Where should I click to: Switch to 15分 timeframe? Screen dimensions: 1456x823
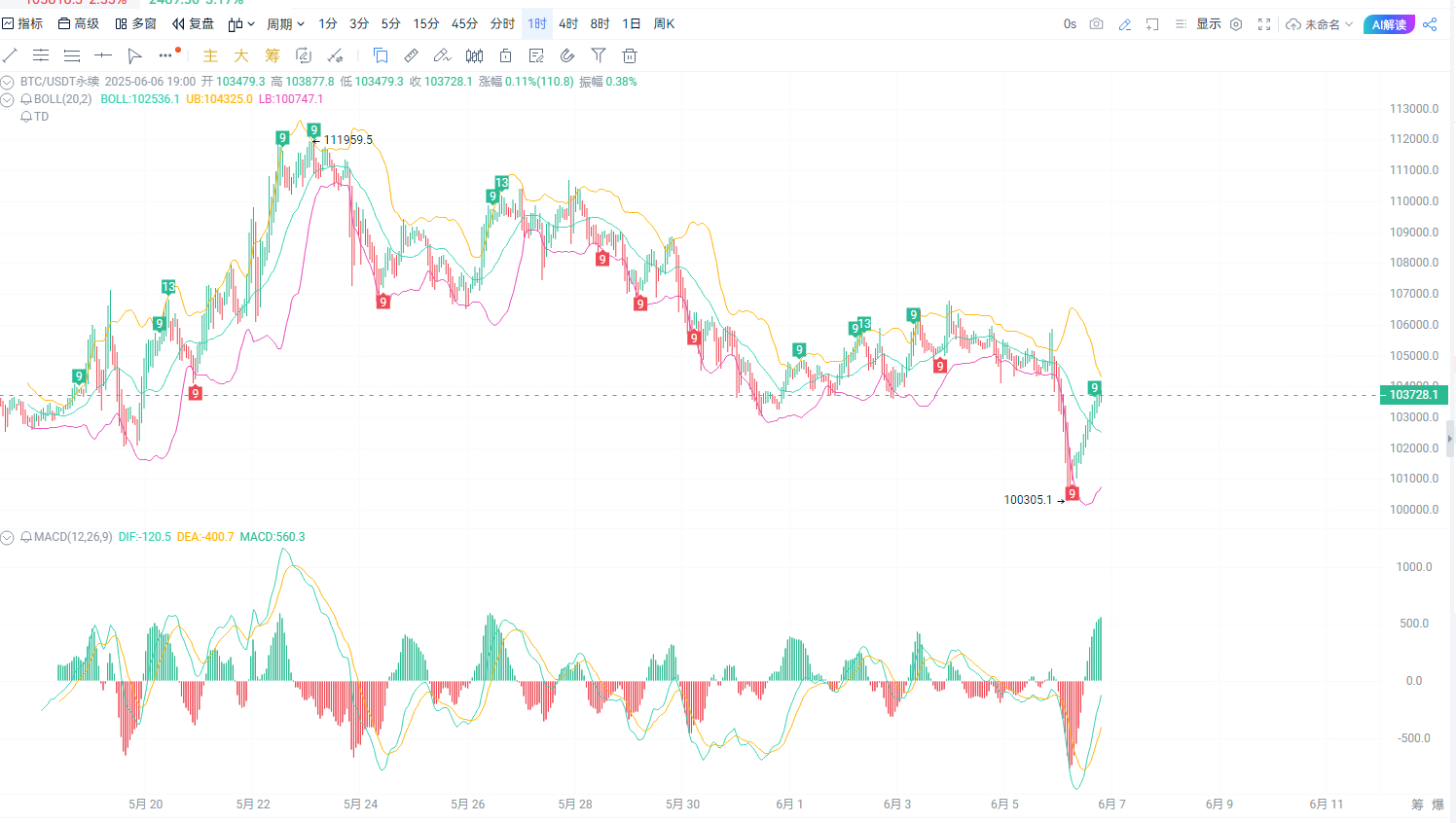pyautogui.click(x=426, y=23)
